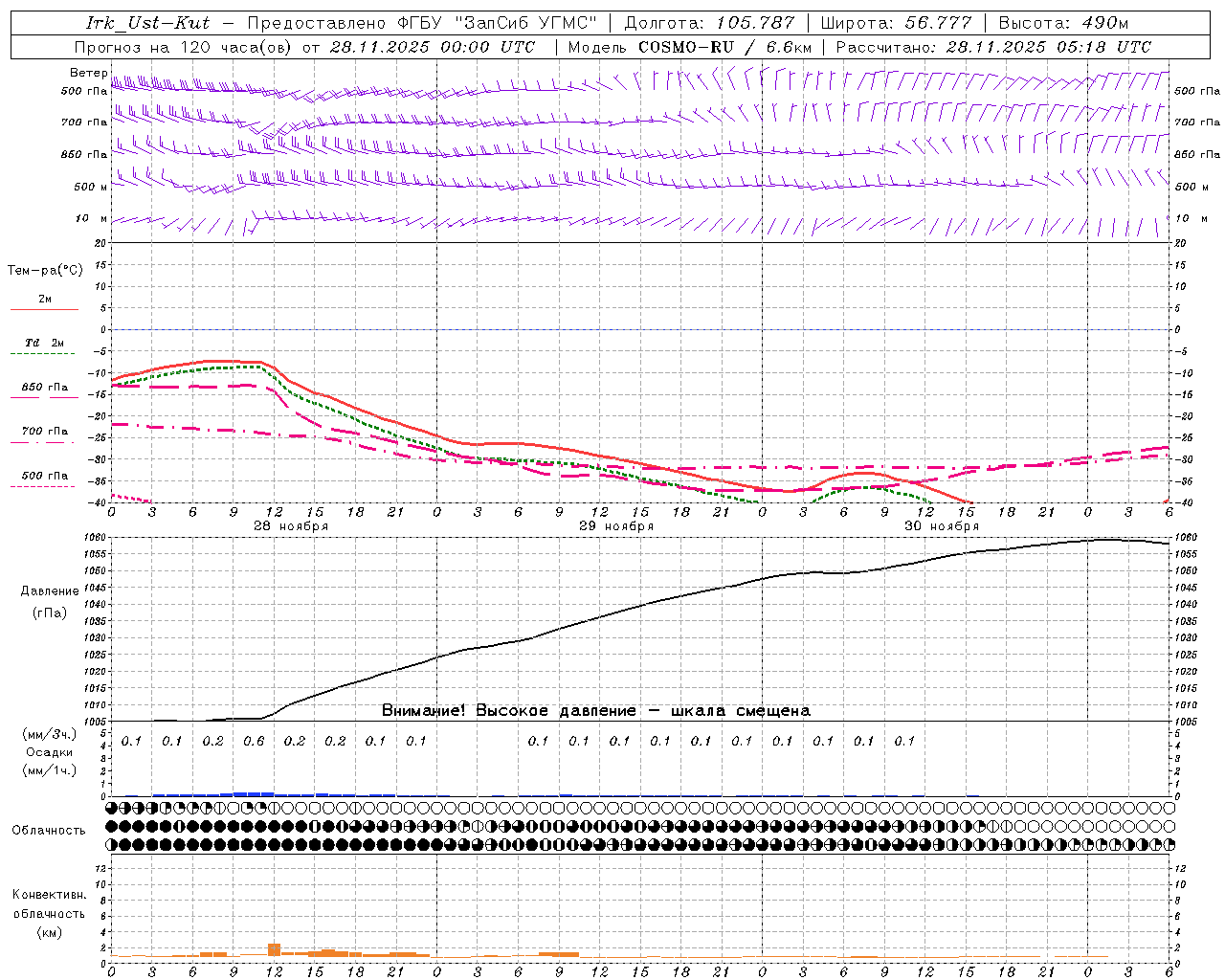Click the Конвективн. облачность label
Image resolution: width=1225 pixels, height=980 pixels.
tap(49, 904)
